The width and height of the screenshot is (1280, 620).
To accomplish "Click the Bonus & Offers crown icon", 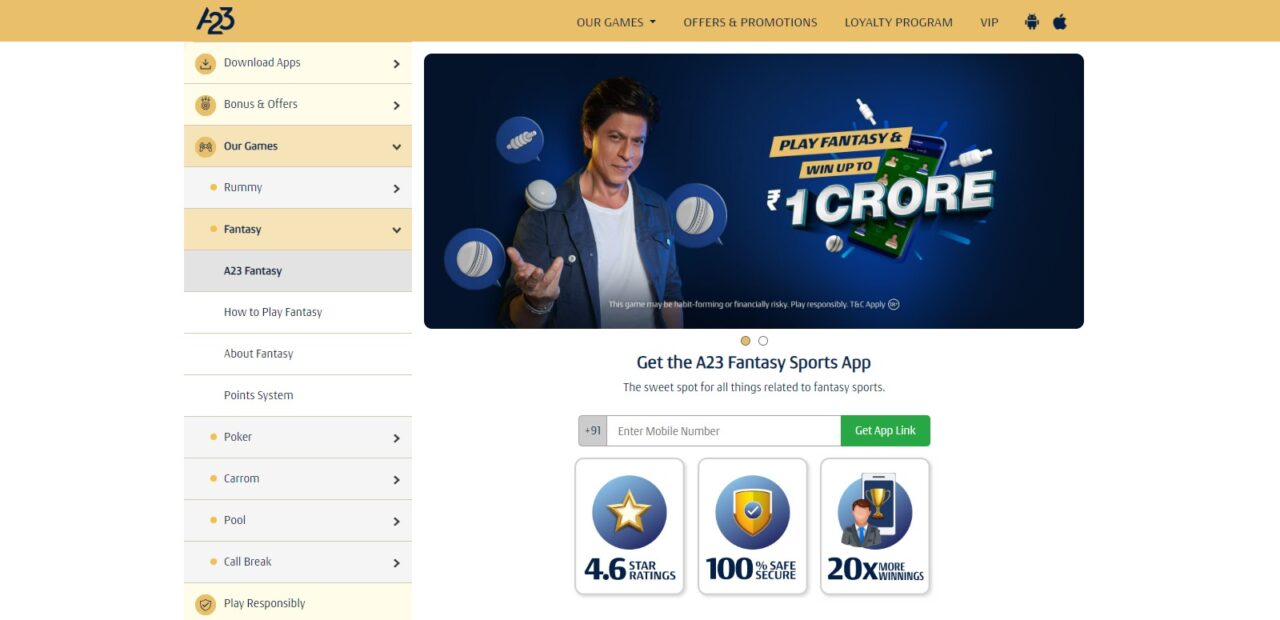I will coord(205,105).
